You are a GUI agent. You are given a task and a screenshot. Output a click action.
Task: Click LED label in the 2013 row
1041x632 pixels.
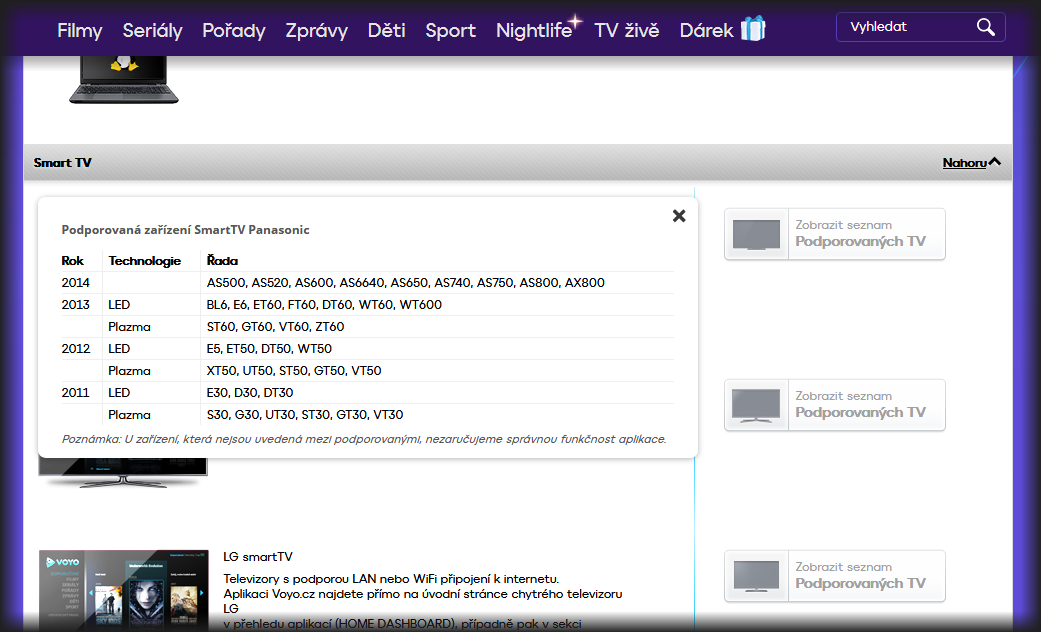click(x=119, y=305)
